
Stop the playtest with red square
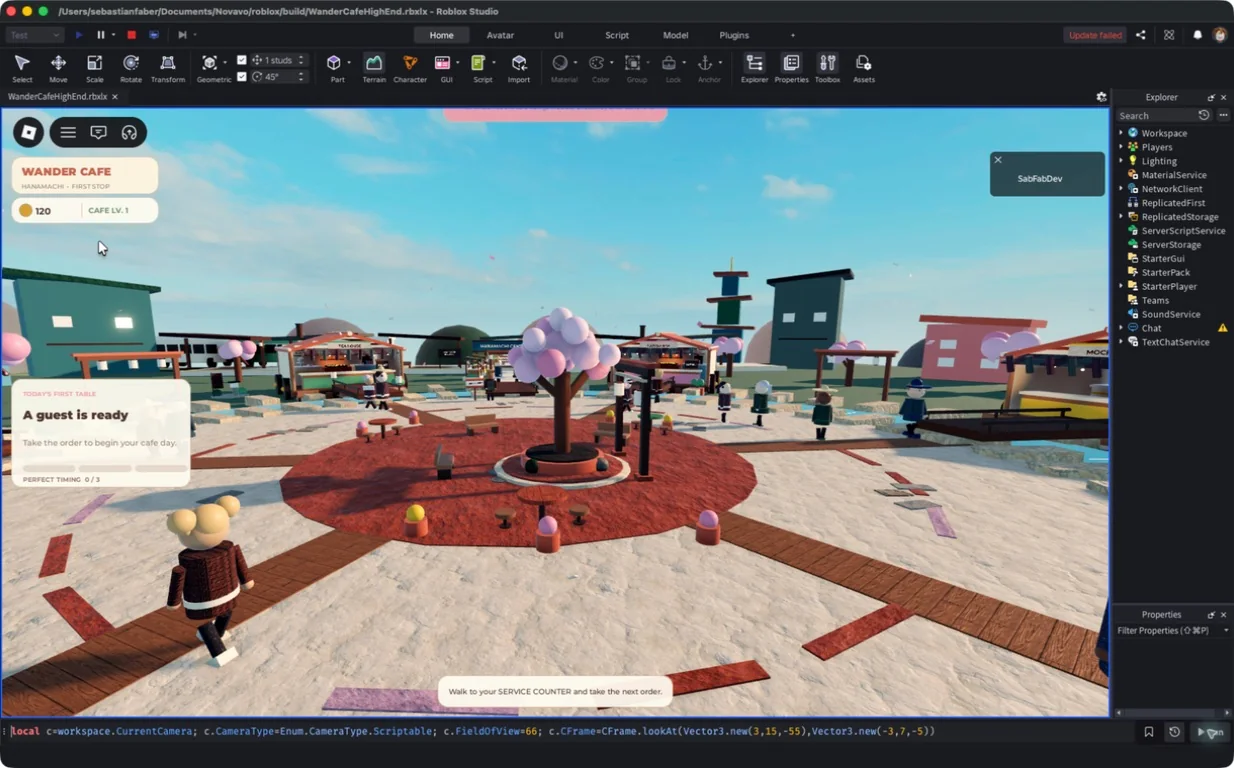pos(132,35)
